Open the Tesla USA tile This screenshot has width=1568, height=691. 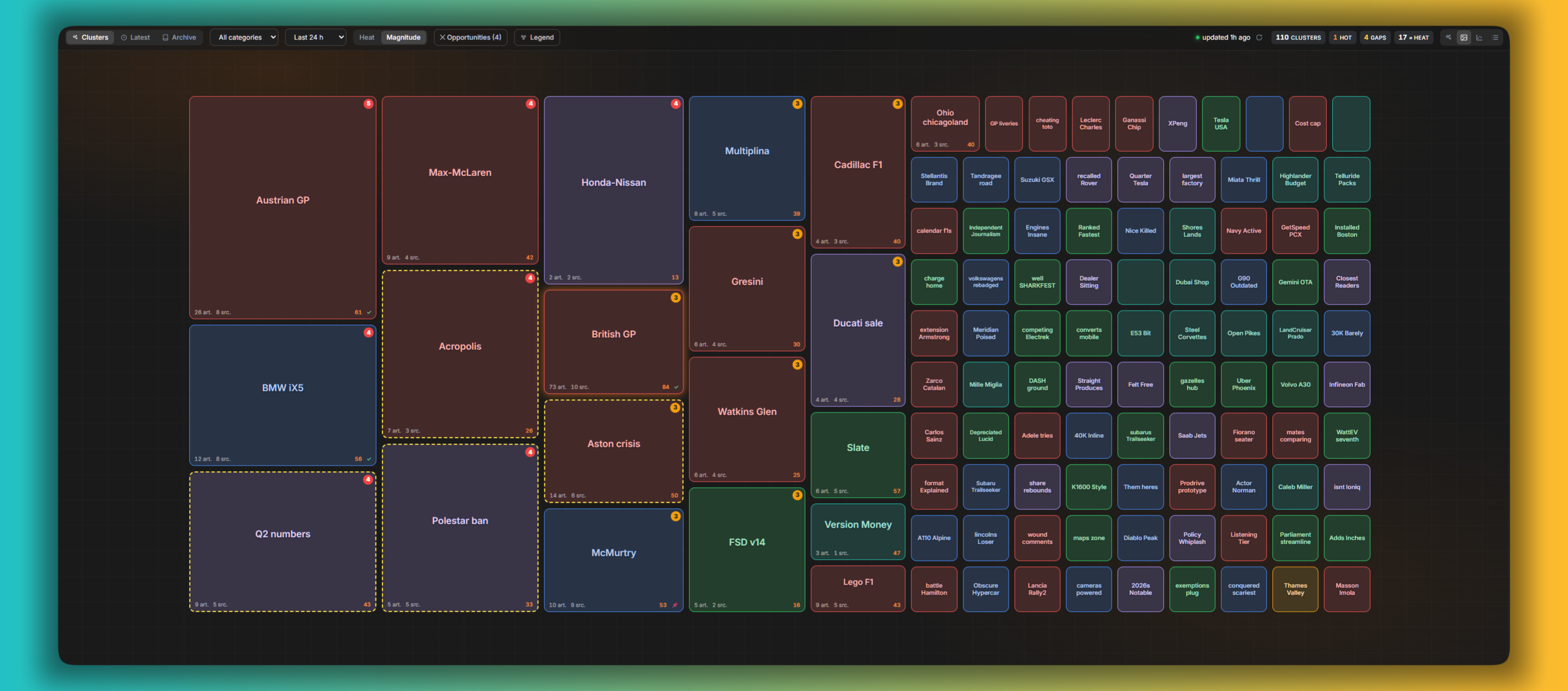(x=1221, y=123)
